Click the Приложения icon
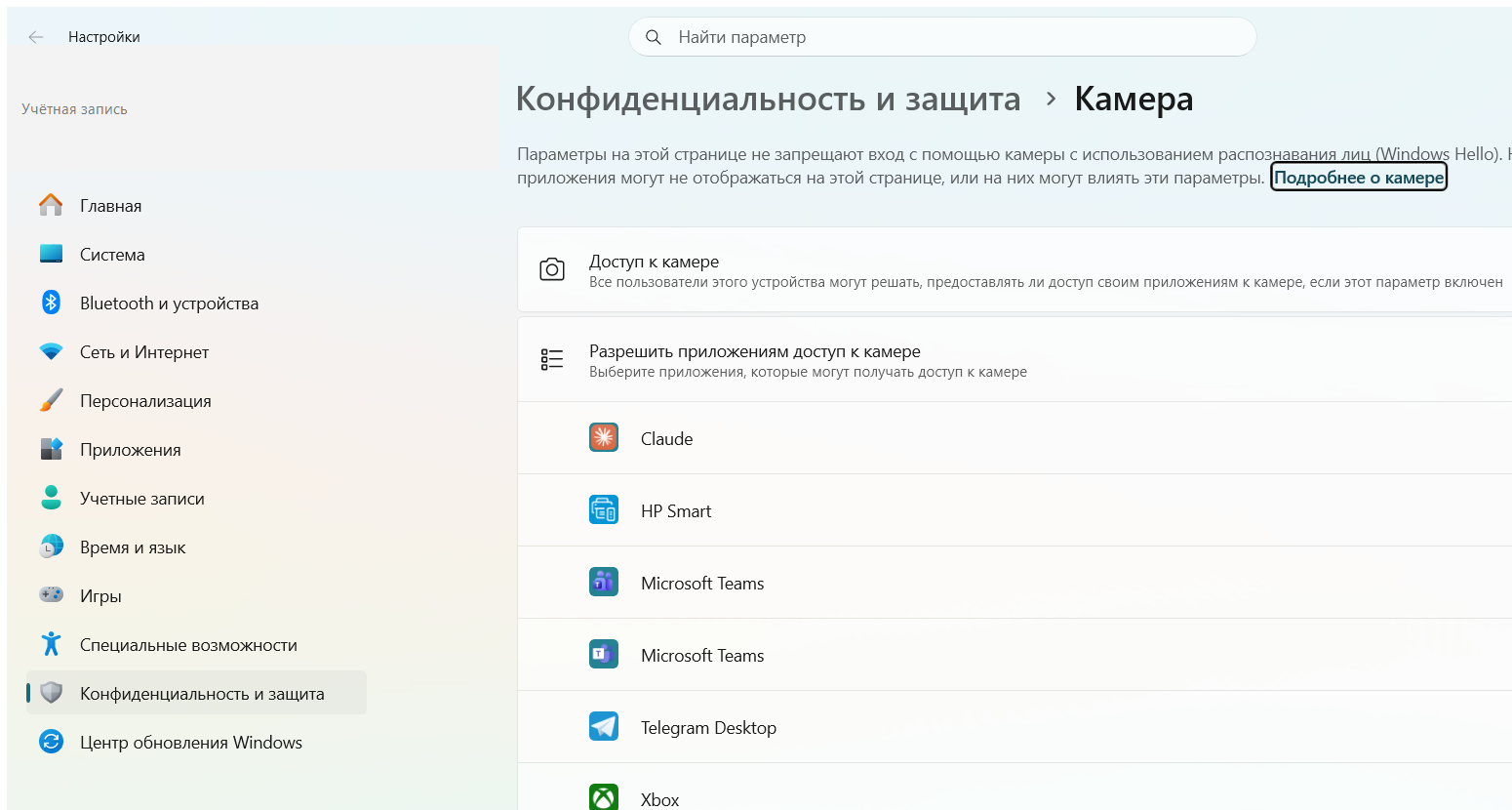The width and height of the screenshot is (1512, 810). click(x=51, y=449)
